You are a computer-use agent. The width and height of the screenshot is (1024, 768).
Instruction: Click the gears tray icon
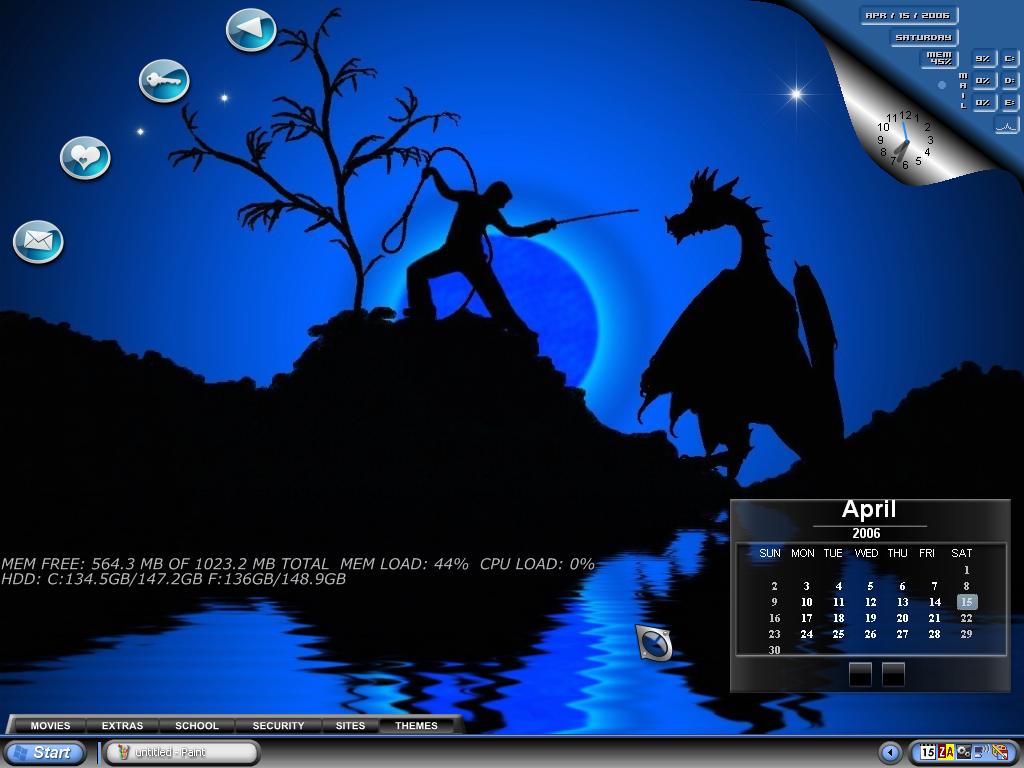click(x=964, y=752)
